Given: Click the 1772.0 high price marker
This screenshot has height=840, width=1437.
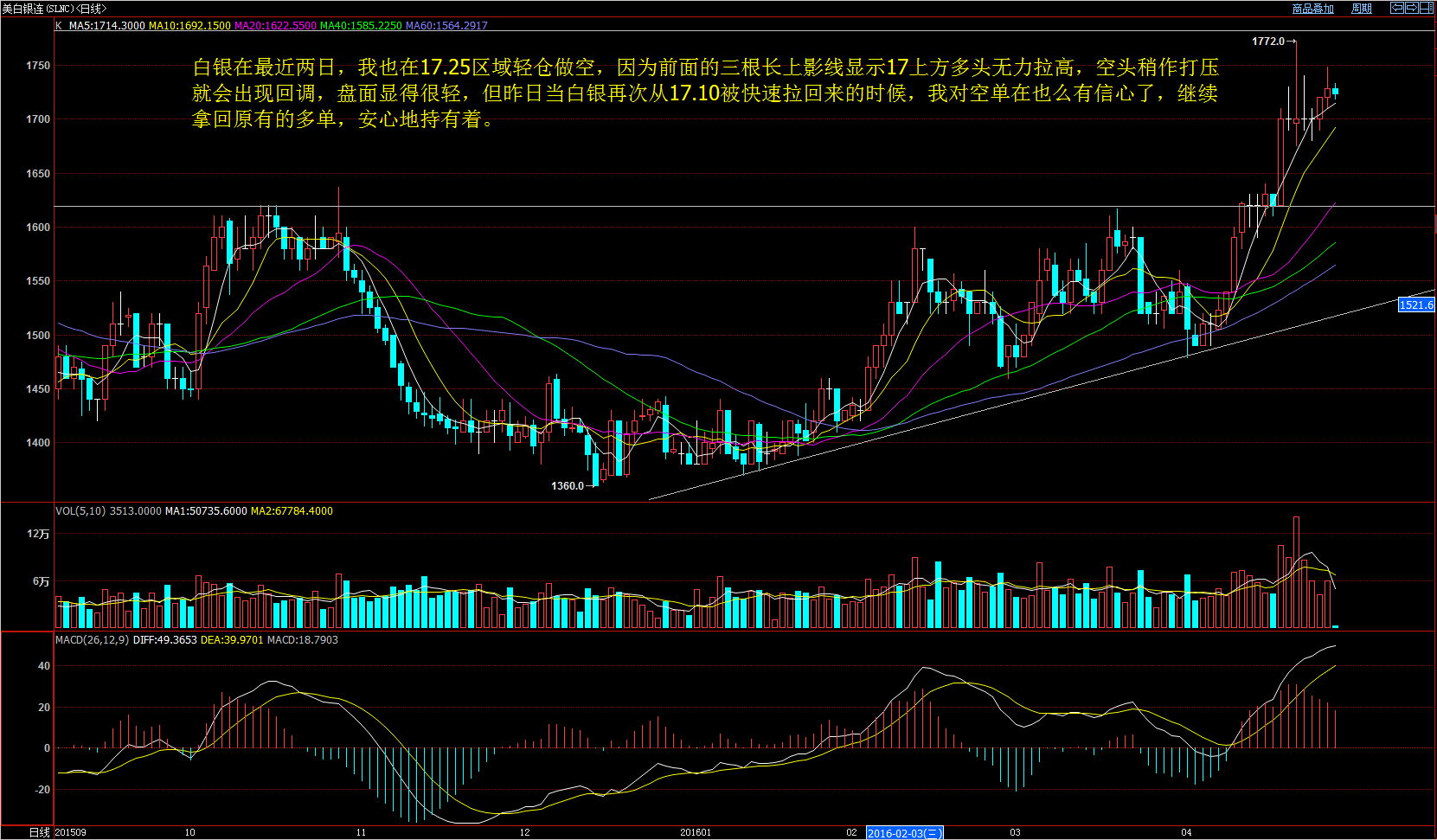Looking at the screenshot, I should (x=1268, y=42).
